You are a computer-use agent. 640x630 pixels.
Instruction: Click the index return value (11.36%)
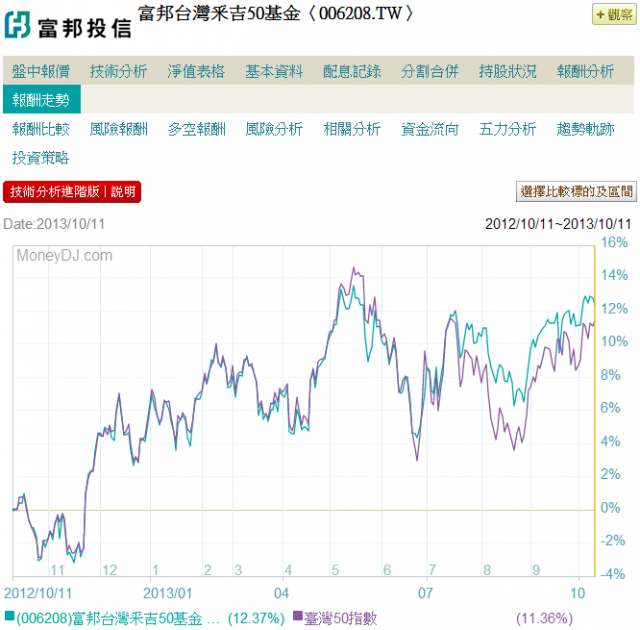(x=544, y=619)
